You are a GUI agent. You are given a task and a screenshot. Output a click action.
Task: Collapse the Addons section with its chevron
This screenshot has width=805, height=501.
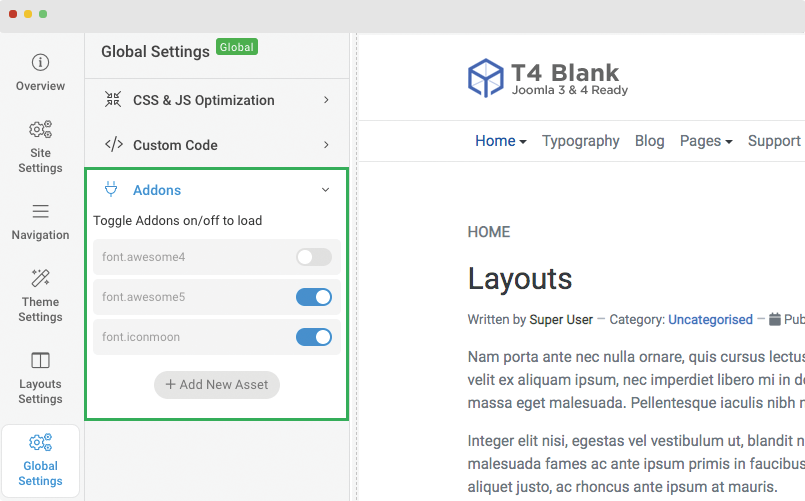coord(325,190)
